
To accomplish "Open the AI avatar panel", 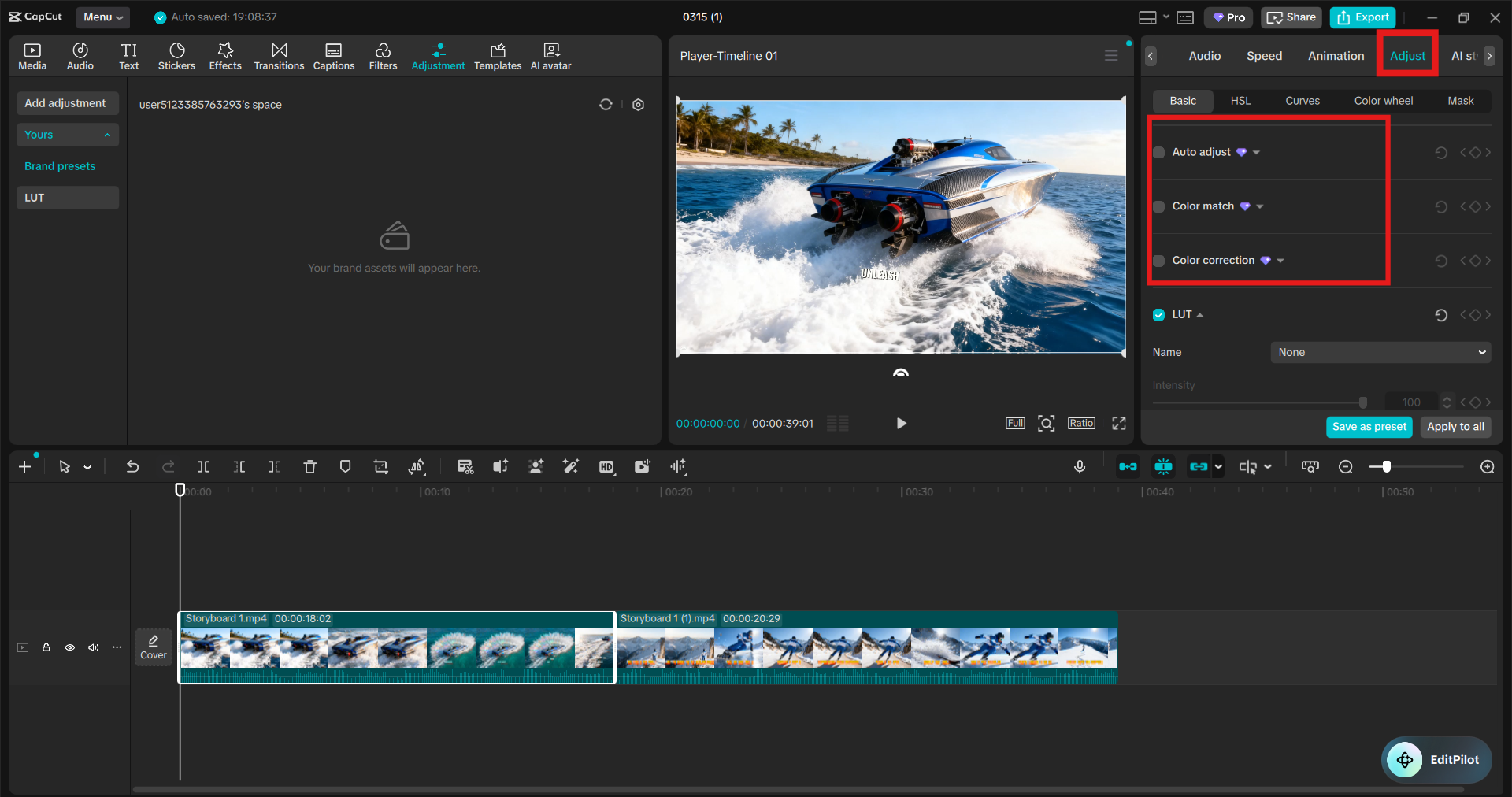I will coord(550,56).
